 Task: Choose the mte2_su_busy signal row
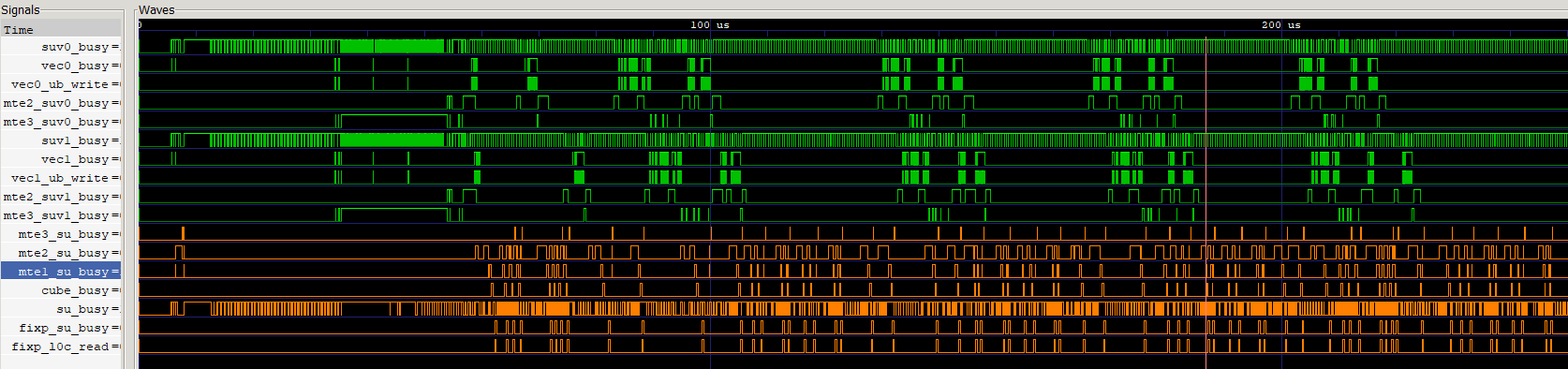click(61, 253)
